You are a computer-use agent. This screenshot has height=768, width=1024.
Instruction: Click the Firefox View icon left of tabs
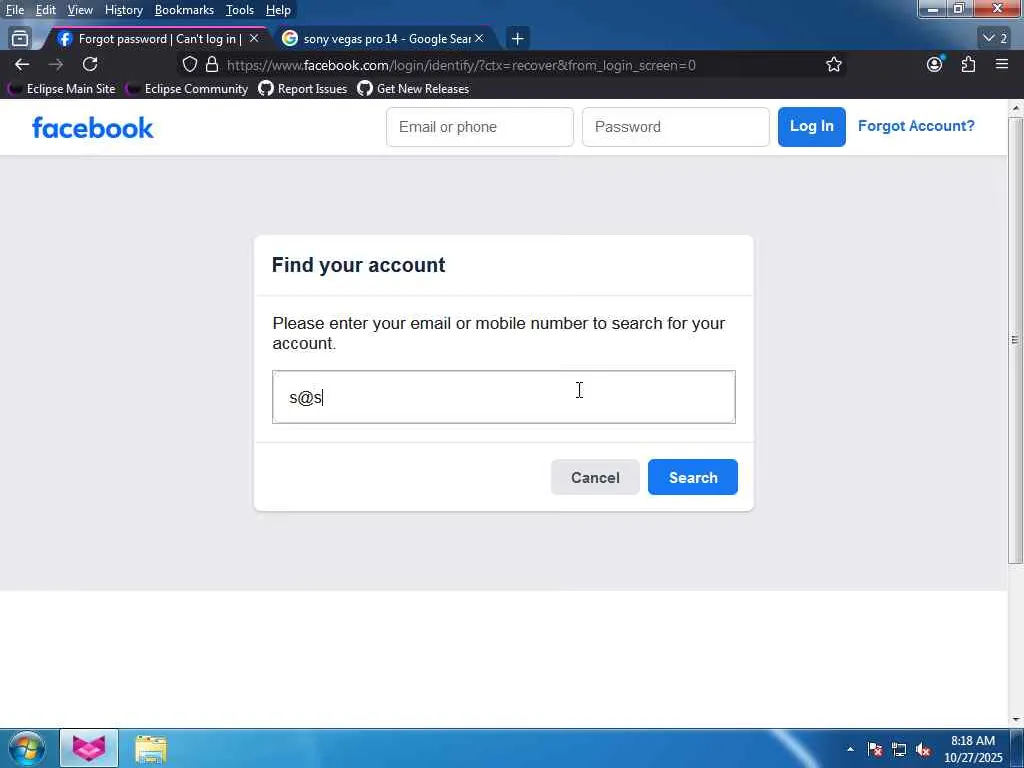pos(20,39)
